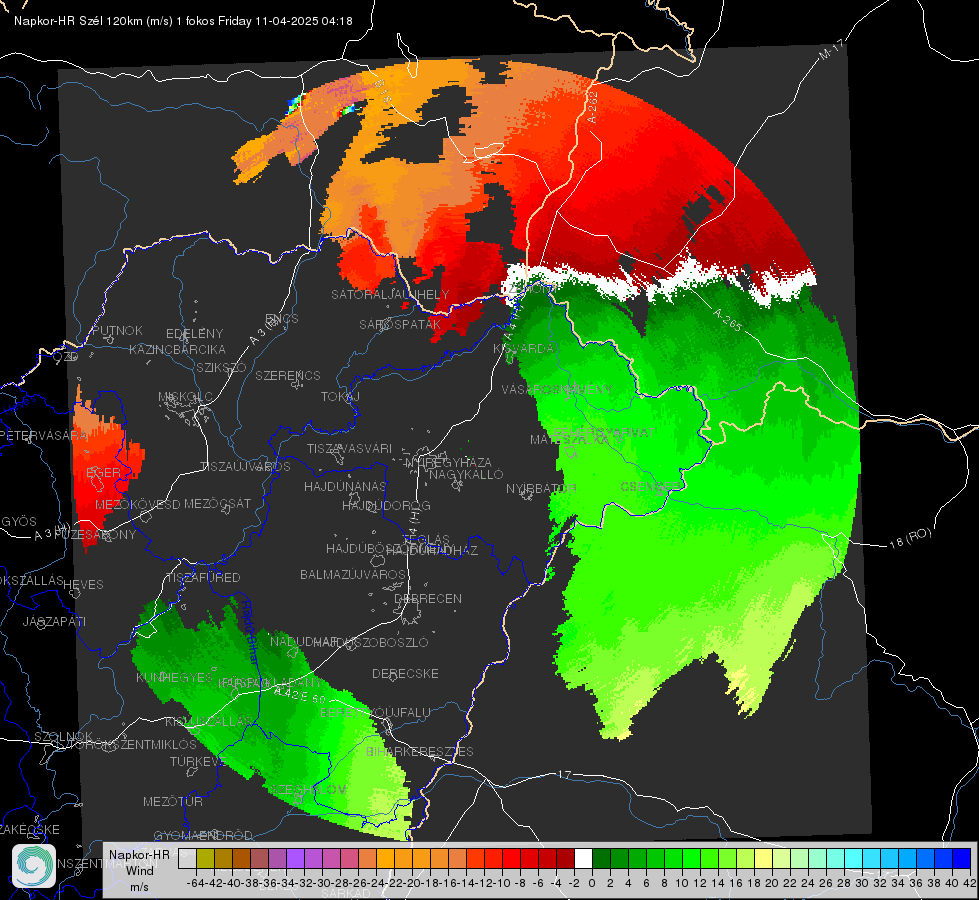The height and width of the screenshot is (900, 979).
Task: Click the FÜZESABONY city label
Action: (x=95, y=535)
